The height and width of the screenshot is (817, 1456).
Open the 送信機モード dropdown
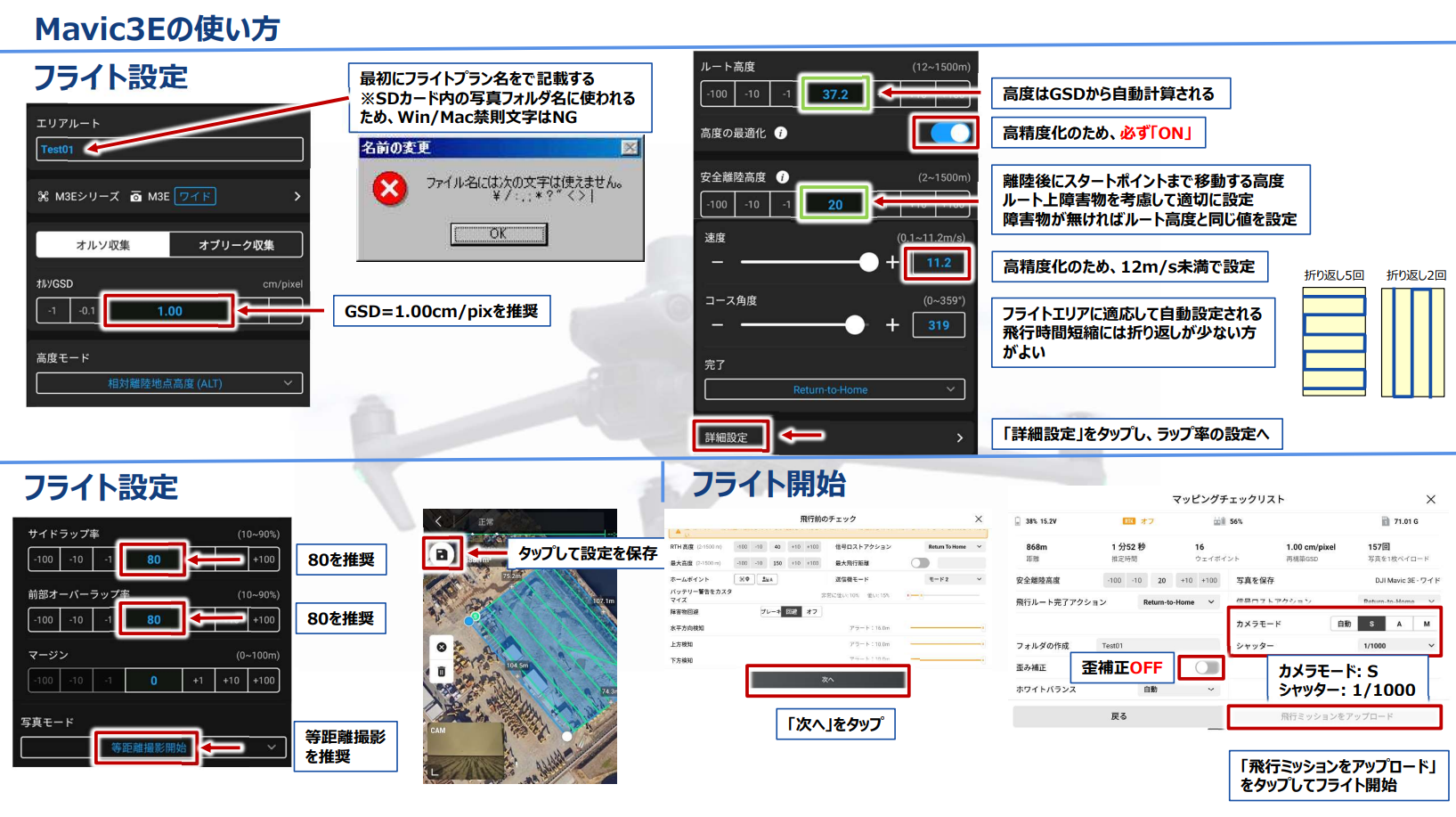pos(955,579)
